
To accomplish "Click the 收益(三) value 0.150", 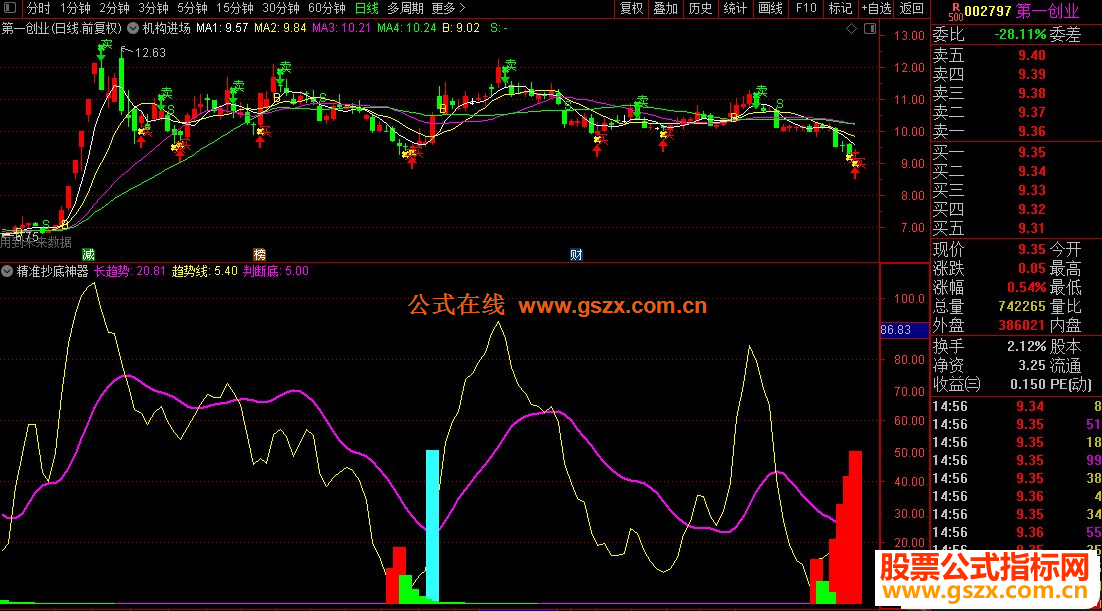I will coord(1028,385).
